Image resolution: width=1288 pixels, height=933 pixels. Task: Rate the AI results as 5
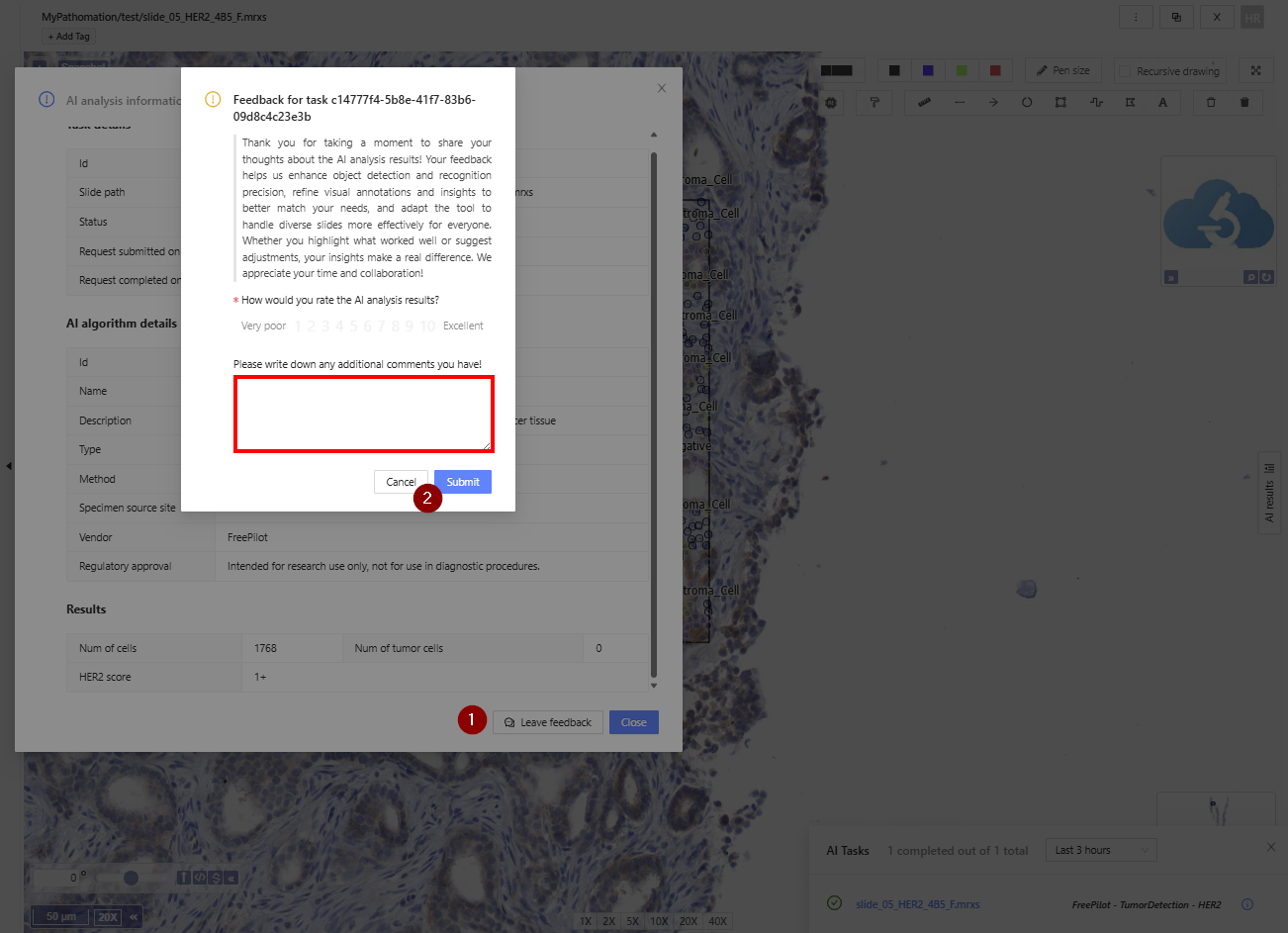coord(353,327)
